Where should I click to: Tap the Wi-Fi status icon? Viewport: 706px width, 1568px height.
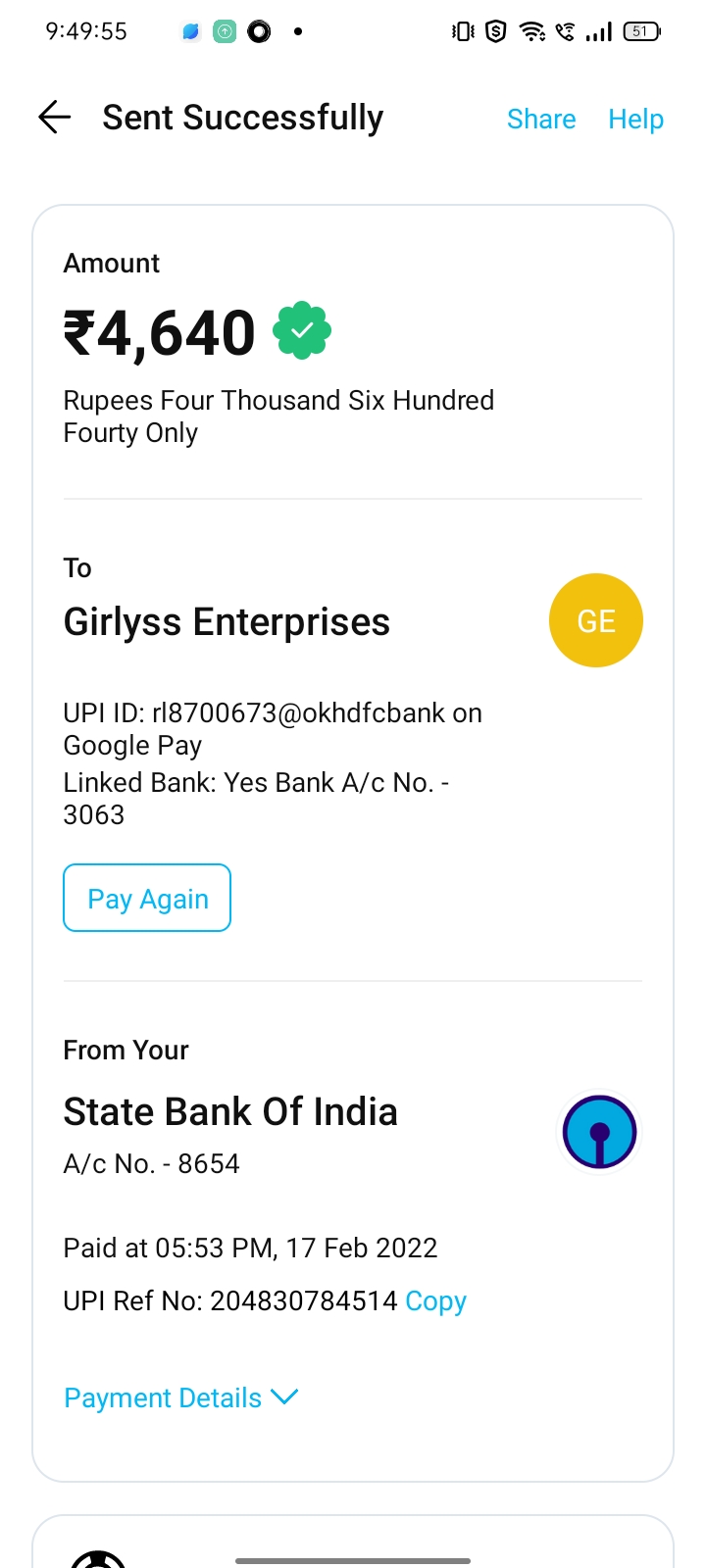click(x=531, y=31)
